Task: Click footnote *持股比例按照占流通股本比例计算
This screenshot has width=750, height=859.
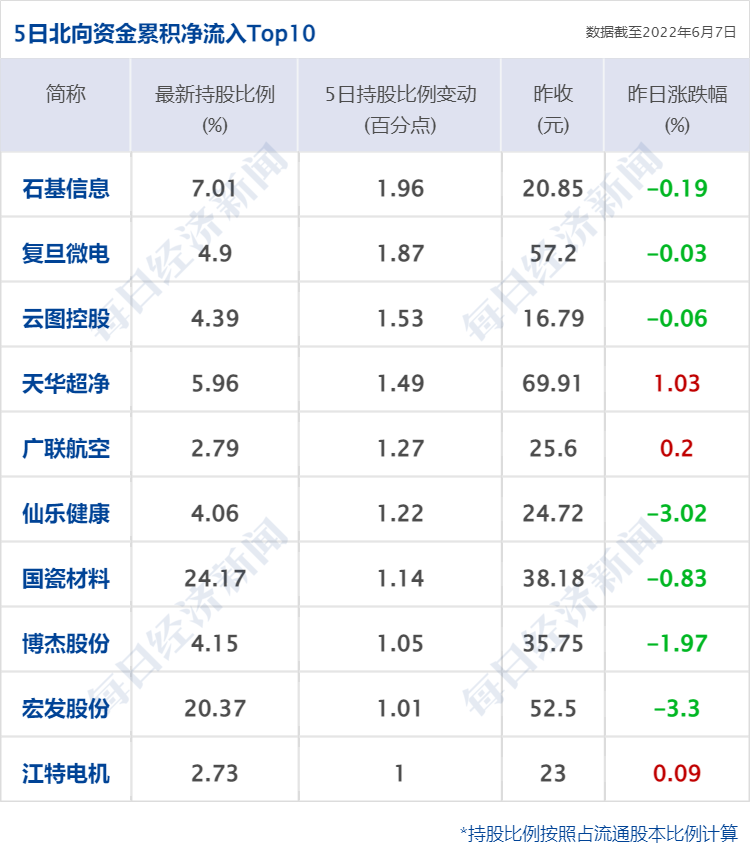Action: pyautogui.click(x=599, y=833)
